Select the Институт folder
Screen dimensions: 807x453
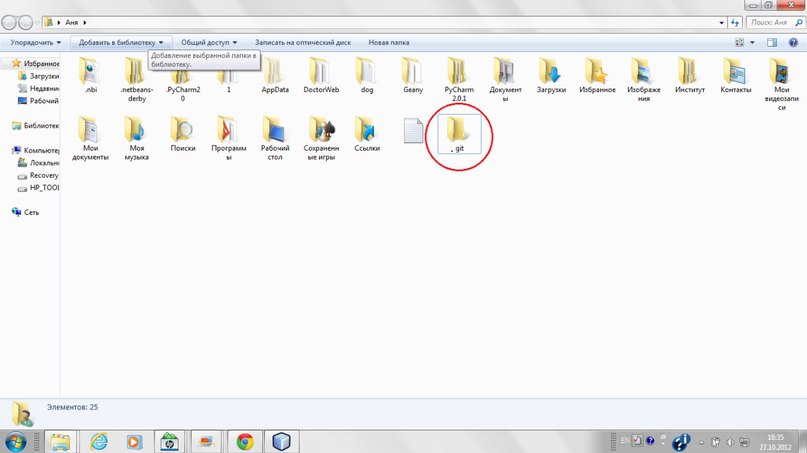(689, 76)
